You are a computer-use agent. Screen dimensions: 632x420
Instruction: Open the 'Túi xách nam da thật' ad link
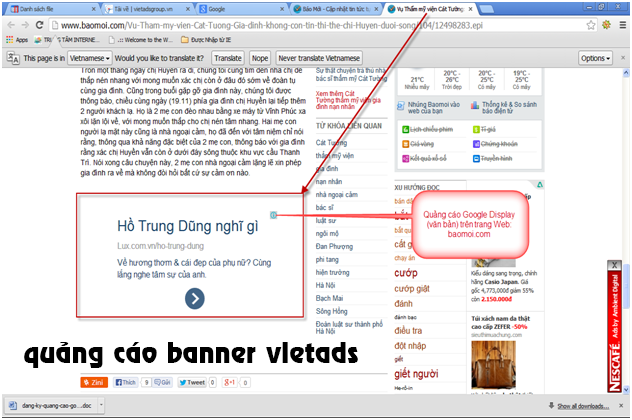[x=500, y=322]
